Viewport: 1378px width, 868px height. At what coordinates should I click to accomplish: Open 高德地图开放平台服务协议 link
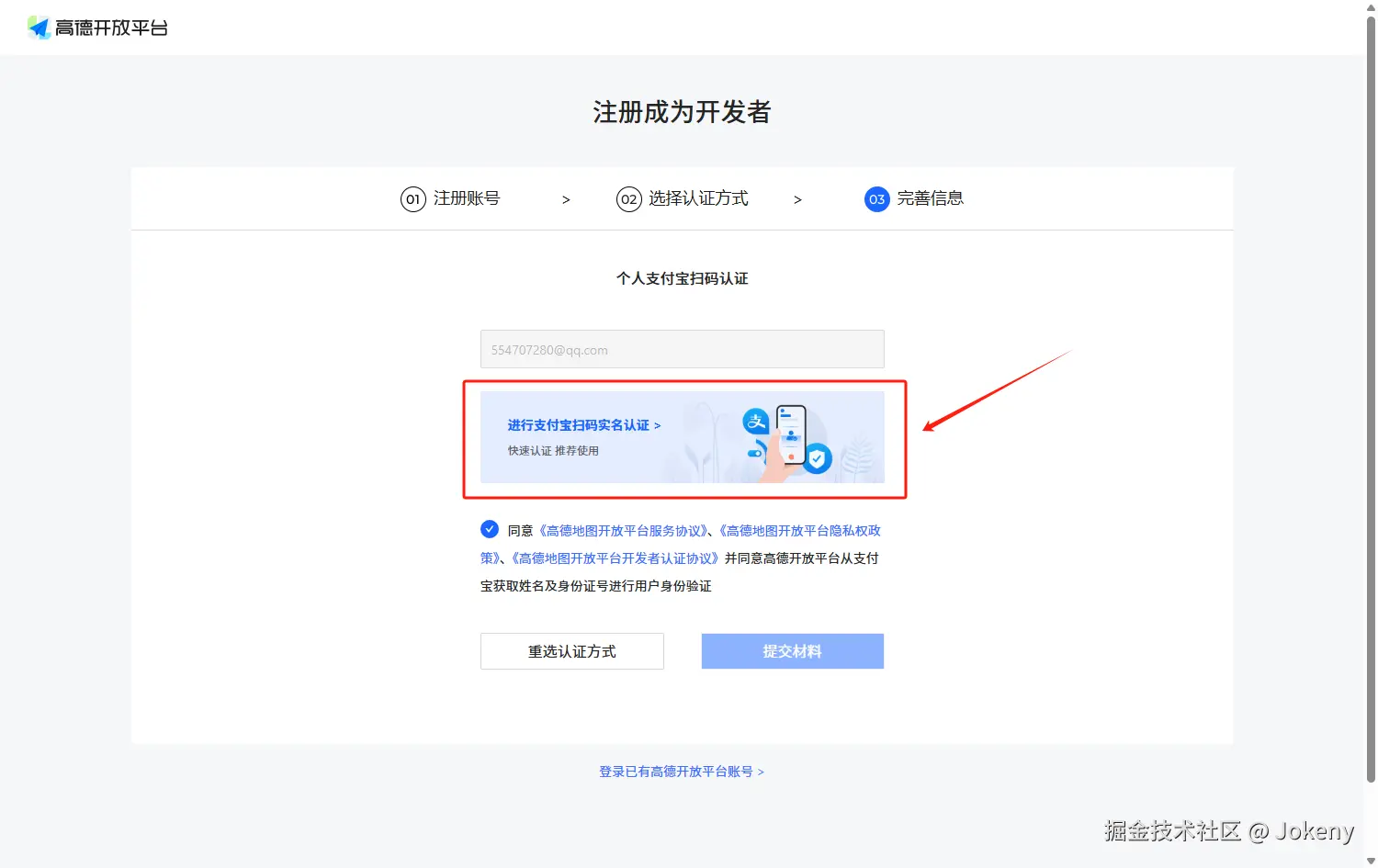tap(623, 531)
